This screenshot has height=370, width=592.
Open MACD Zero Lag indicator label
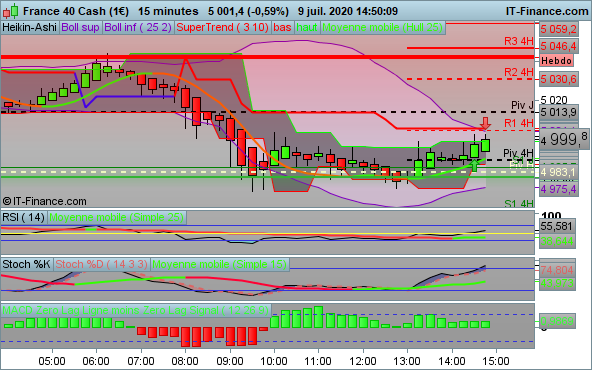[136, 310]
